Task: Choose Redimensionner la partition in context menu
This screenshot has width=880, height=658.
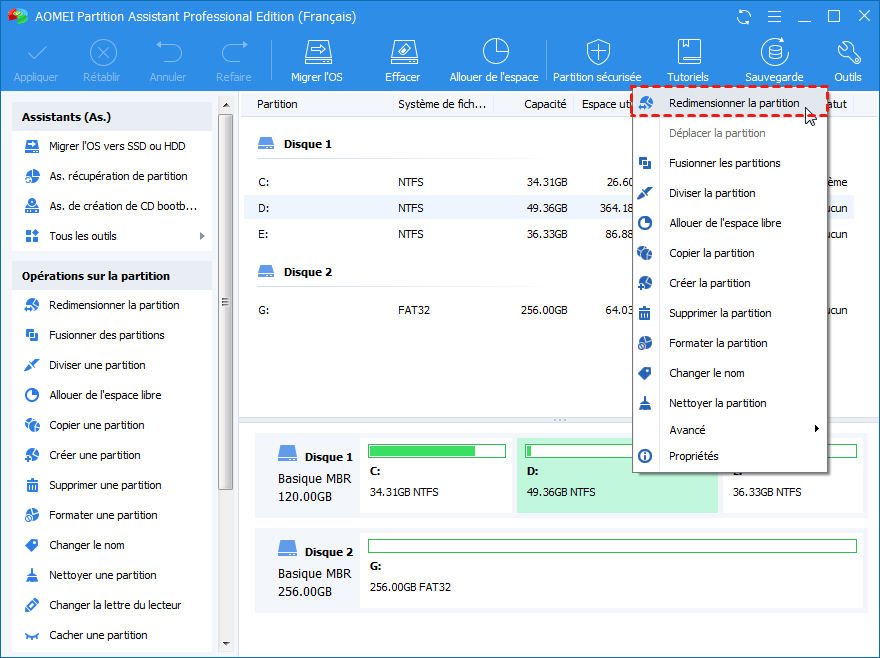Action: pos(733,103)
